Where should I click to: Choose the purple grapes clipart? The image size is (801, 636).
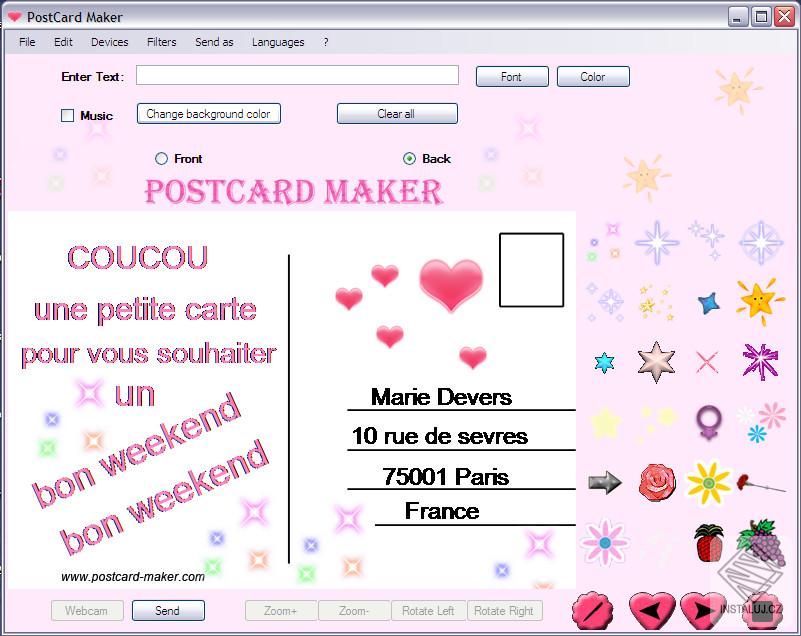(x=761, y=543)
